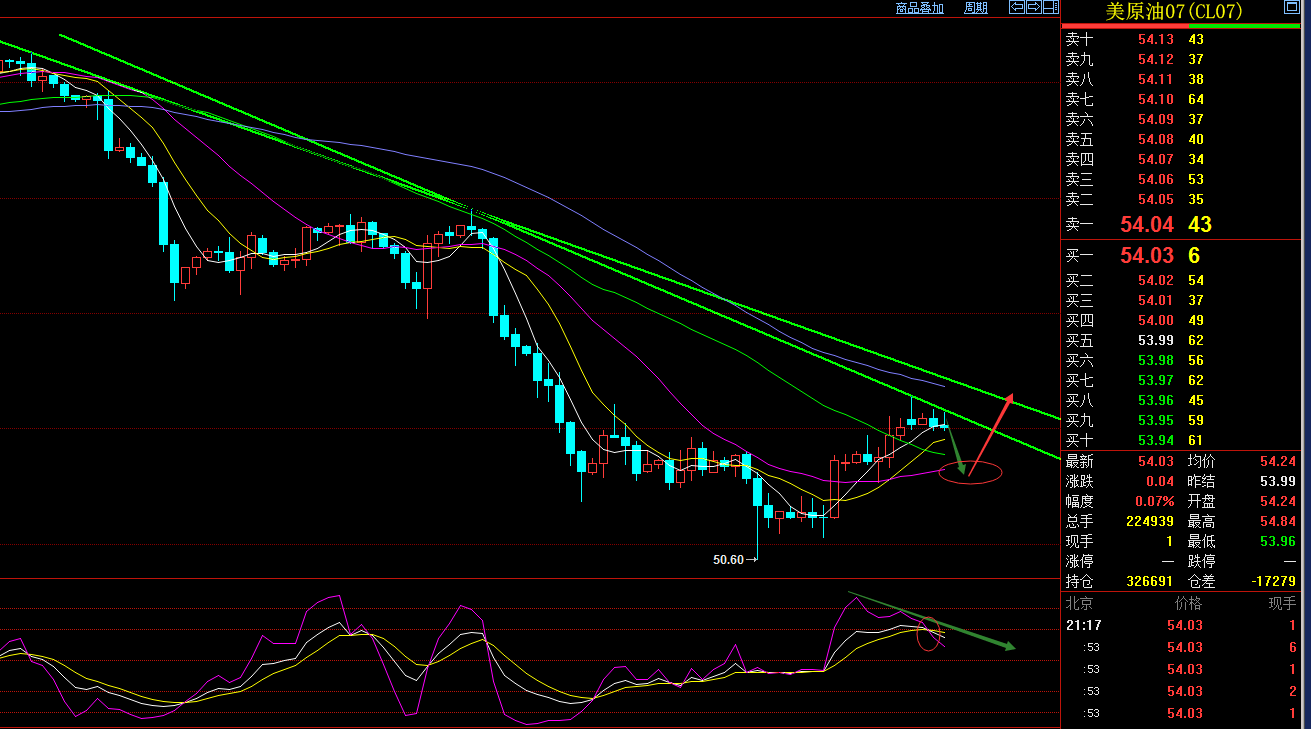Select the 买五 price 53.99
Image resolution: width=1311 pixels, height=729 pixels.
pos(1156,340)
